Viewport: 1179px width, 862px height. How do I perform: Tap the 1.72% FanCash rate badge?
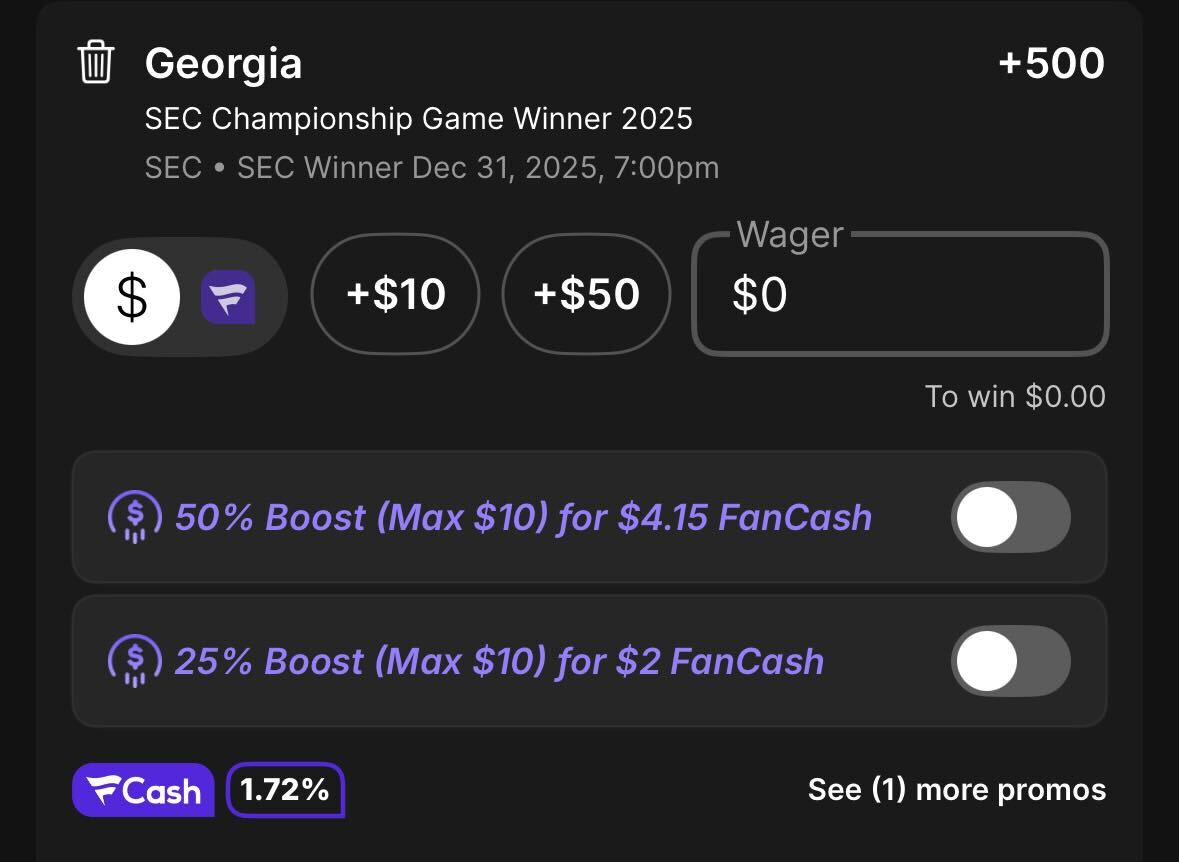click(285, 790)
